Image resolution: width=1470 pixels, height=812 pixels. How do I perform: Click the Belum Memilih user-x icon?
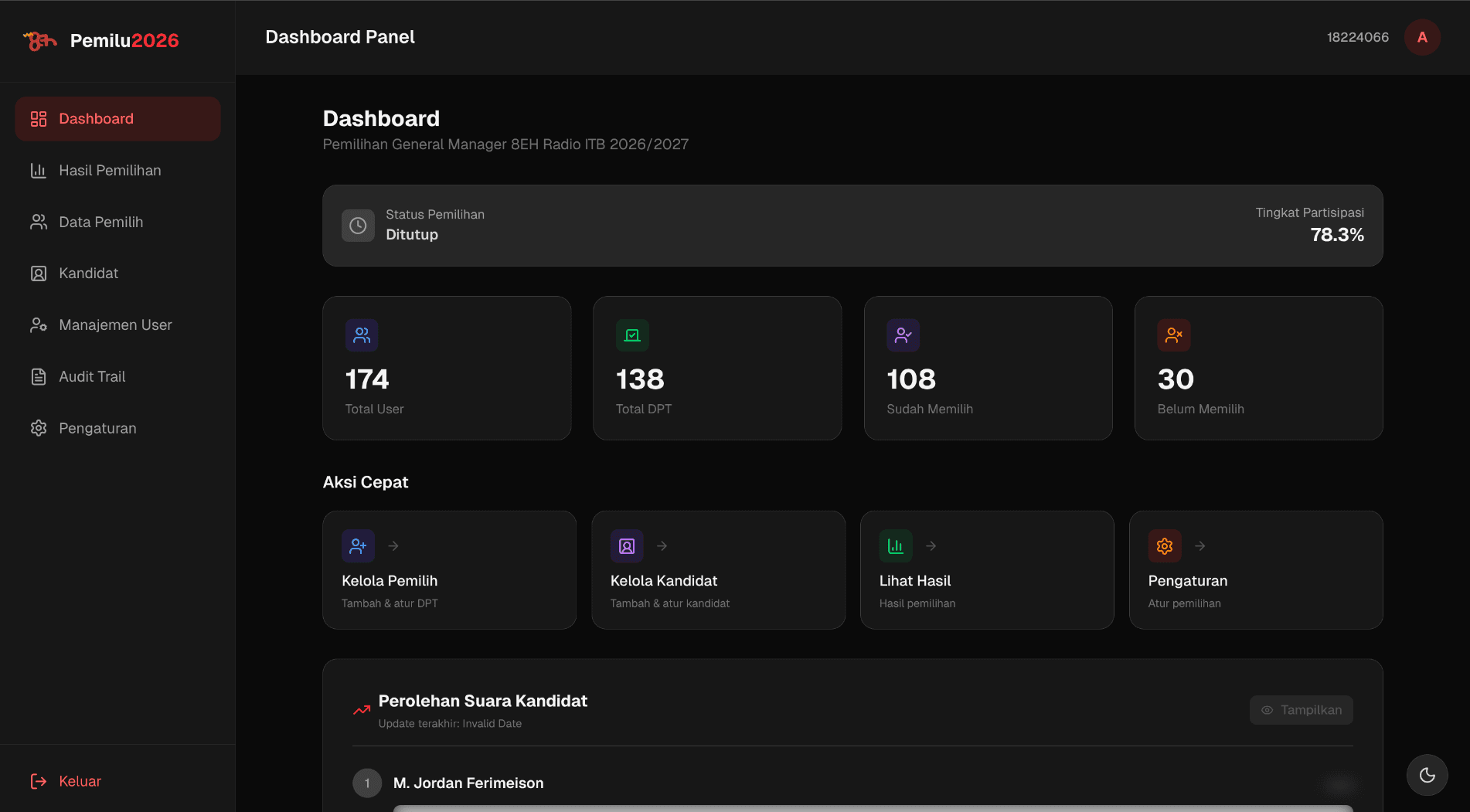1174,335
